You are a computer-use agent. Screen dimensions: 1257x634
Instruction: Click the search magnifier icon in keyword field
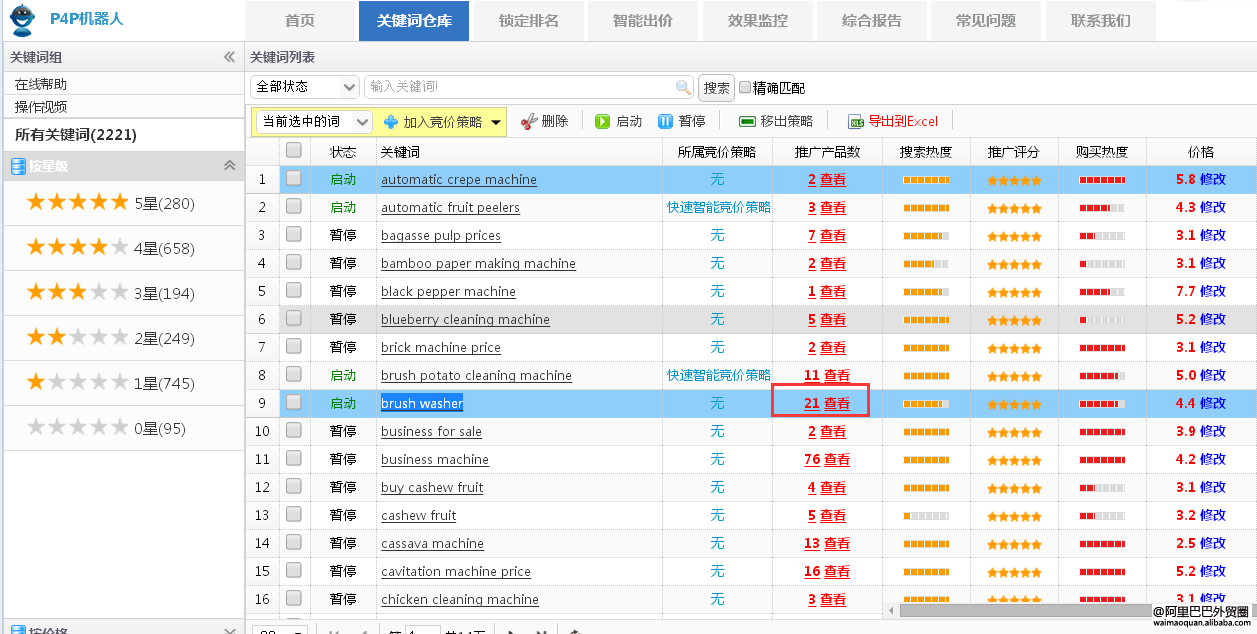(x=683, y=87)
